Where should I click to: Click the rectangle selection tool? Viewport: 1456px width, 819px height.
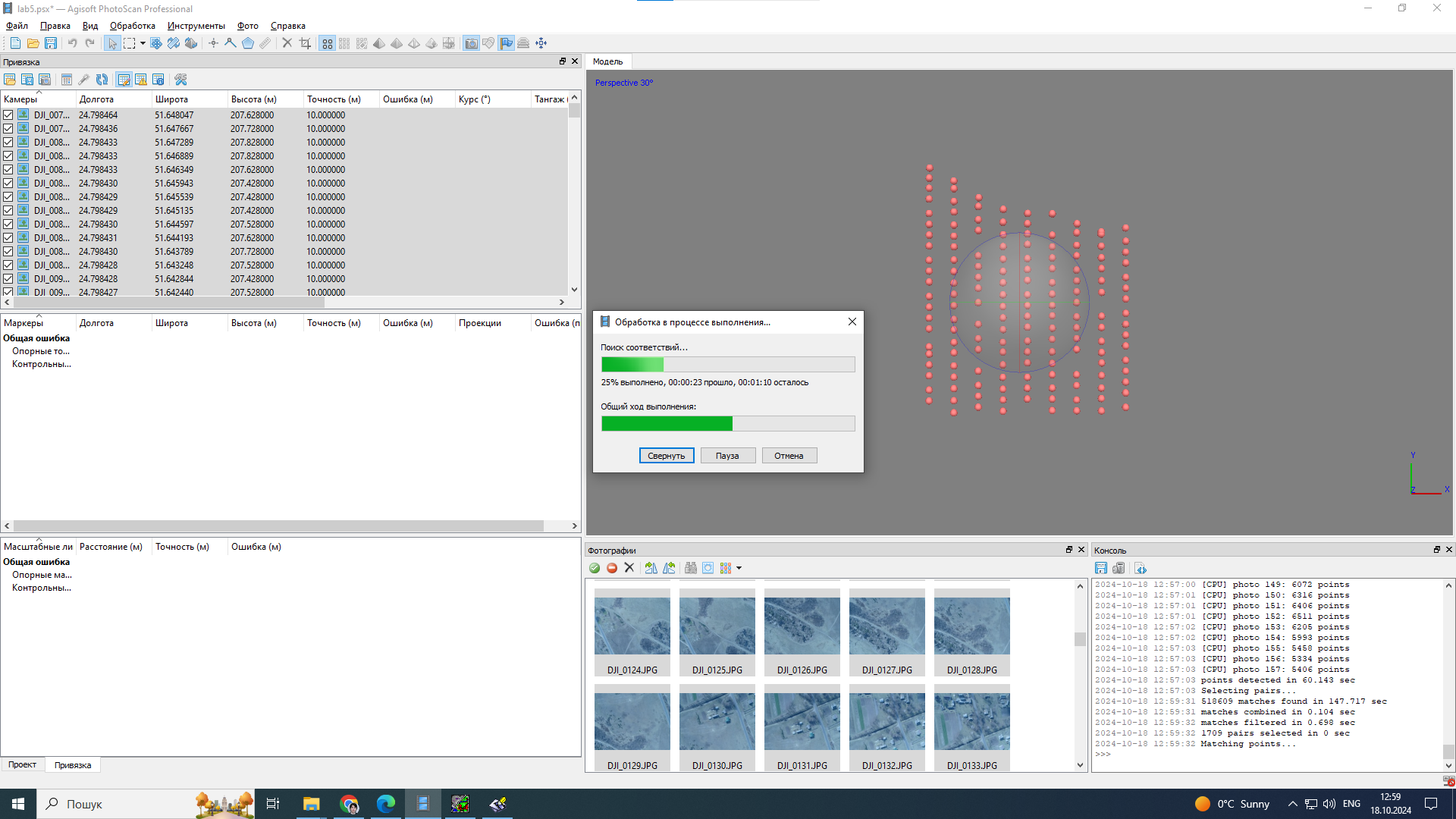(130, 43)
